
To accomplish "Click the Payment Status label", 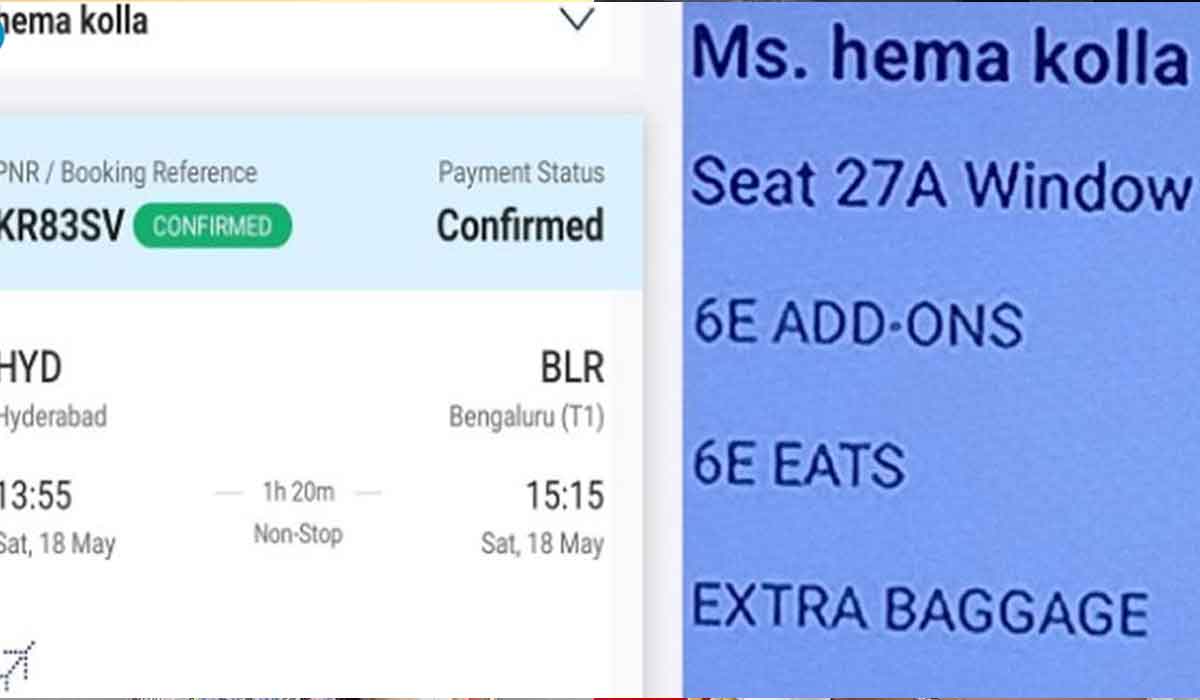I will click(x=521, y=173).
